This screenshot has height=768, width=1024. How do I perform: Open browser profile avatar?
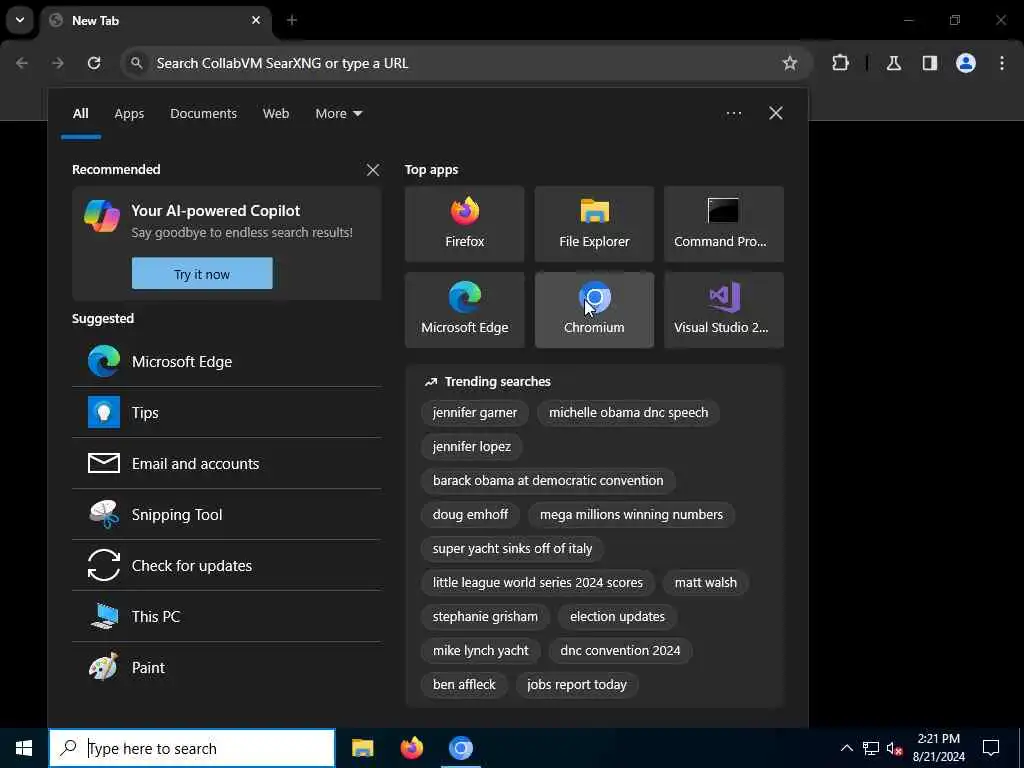pos(966,63)
